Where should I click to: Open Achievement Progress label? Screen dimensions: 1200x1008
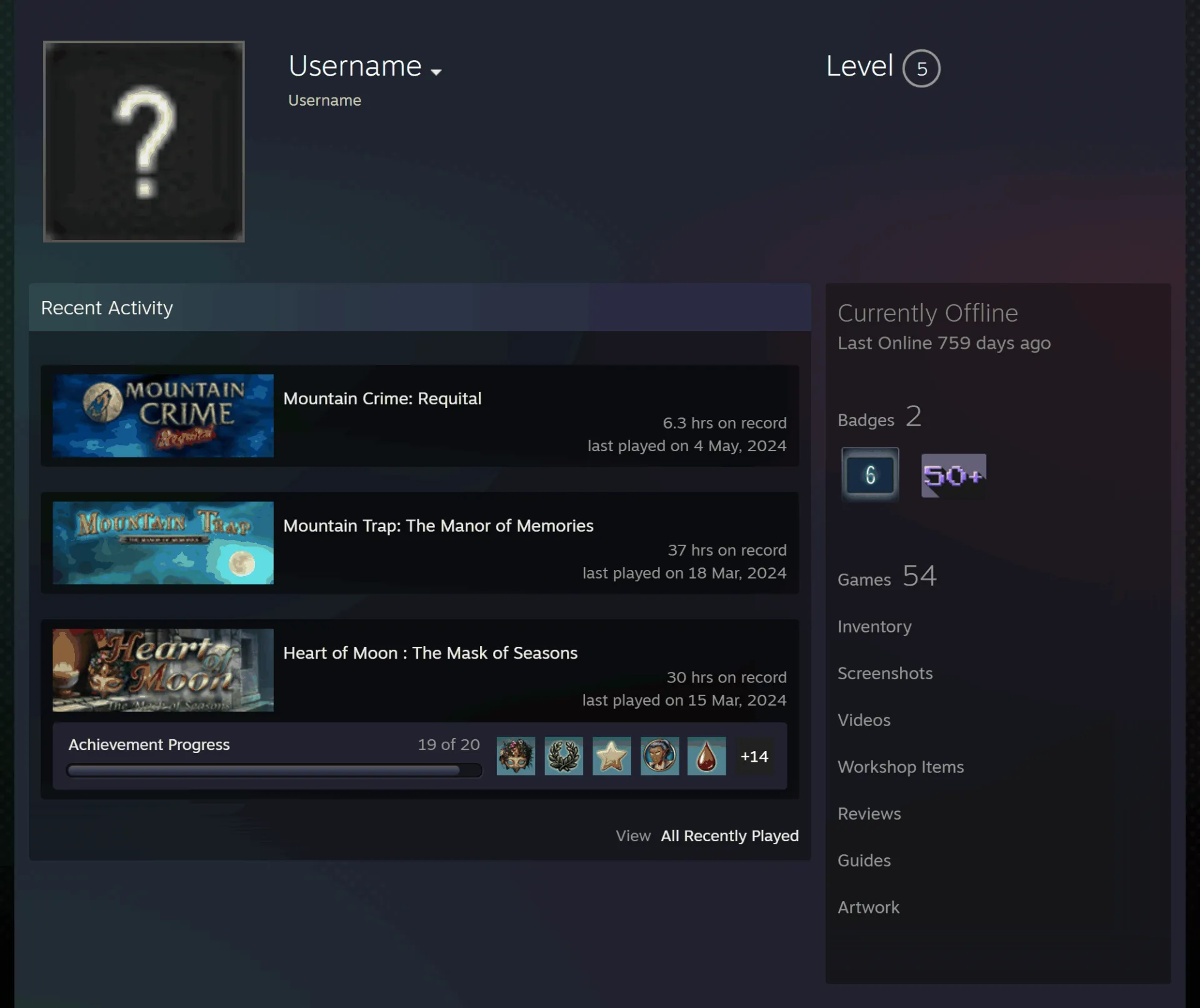point(149,744)
